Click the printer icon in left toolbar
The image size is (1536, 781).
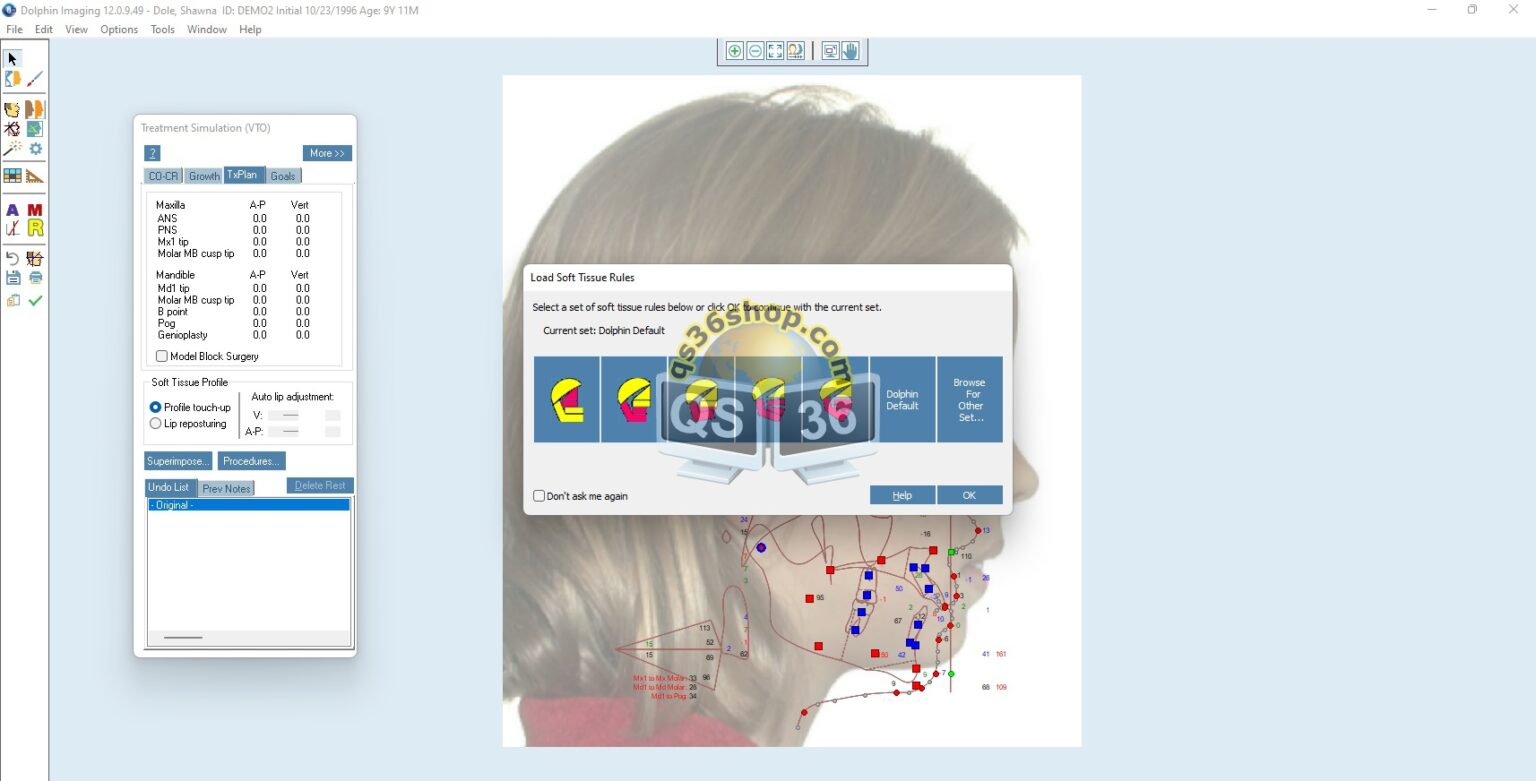click(35, 278)
